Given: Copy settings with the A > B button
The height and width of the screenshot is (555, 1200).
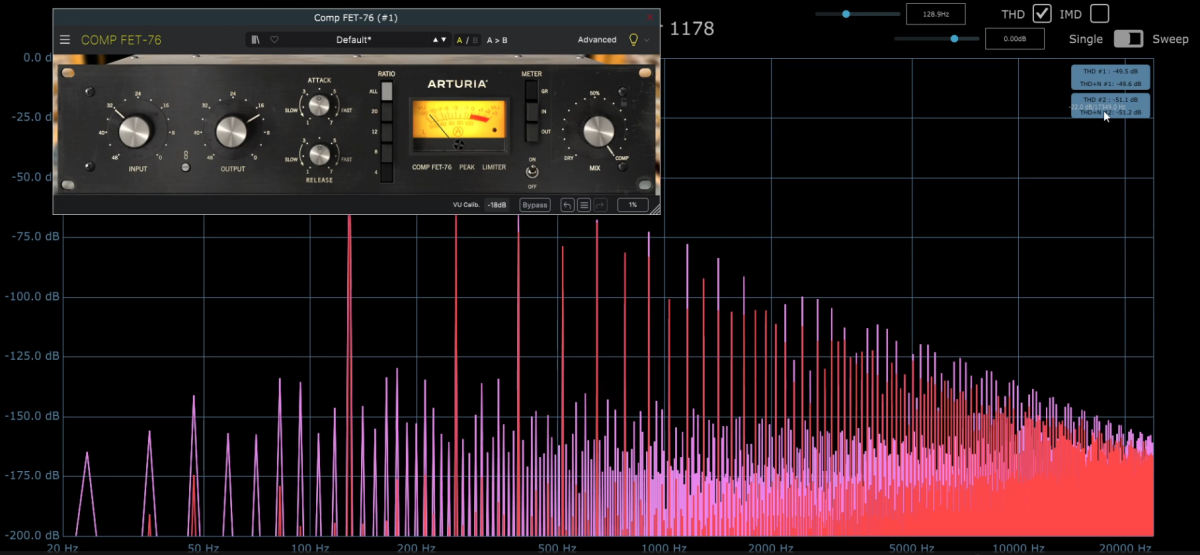Looking at the screenshot, I should [x=497, y=40].
